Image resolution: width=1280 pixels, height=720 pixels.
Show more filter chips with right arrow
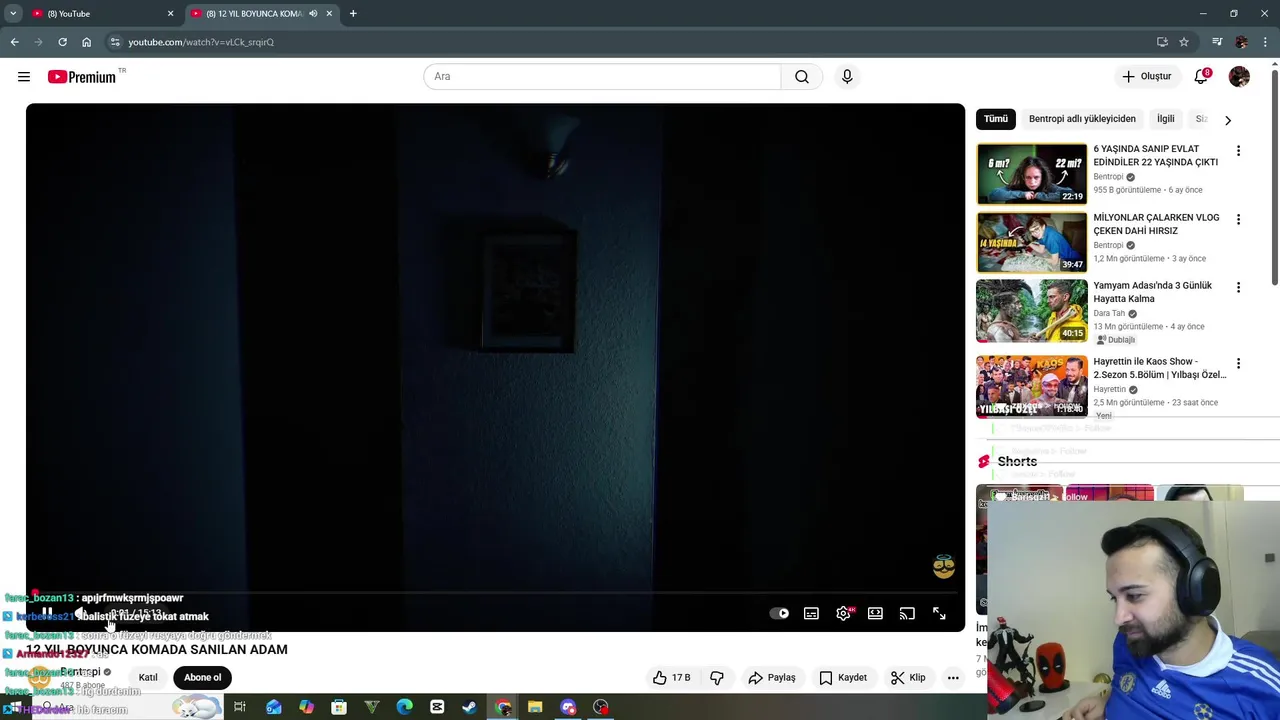[1228, 120]
